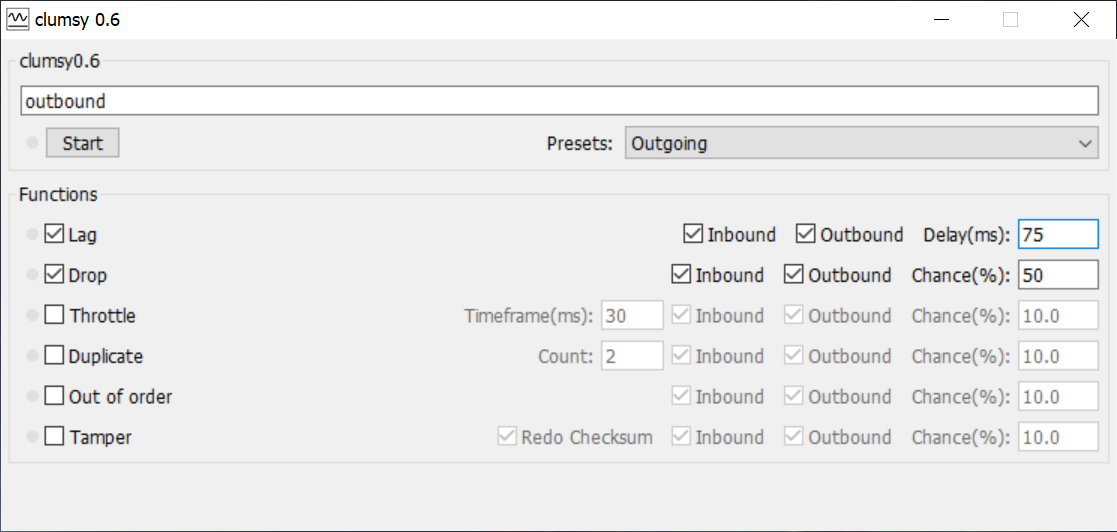Click the filter text field containing outbound
This screenshot has height=532, width=1117.
pos(559,101)
